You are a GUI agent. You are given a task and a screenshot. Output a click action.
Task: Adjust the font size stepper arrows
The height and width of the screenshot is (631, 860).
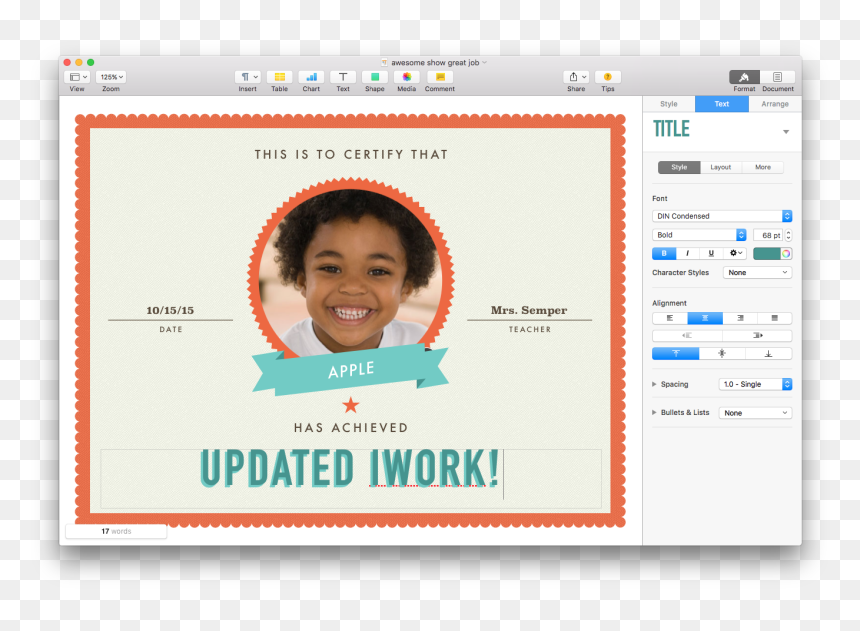pyautogui.click(x=789, y=235)
